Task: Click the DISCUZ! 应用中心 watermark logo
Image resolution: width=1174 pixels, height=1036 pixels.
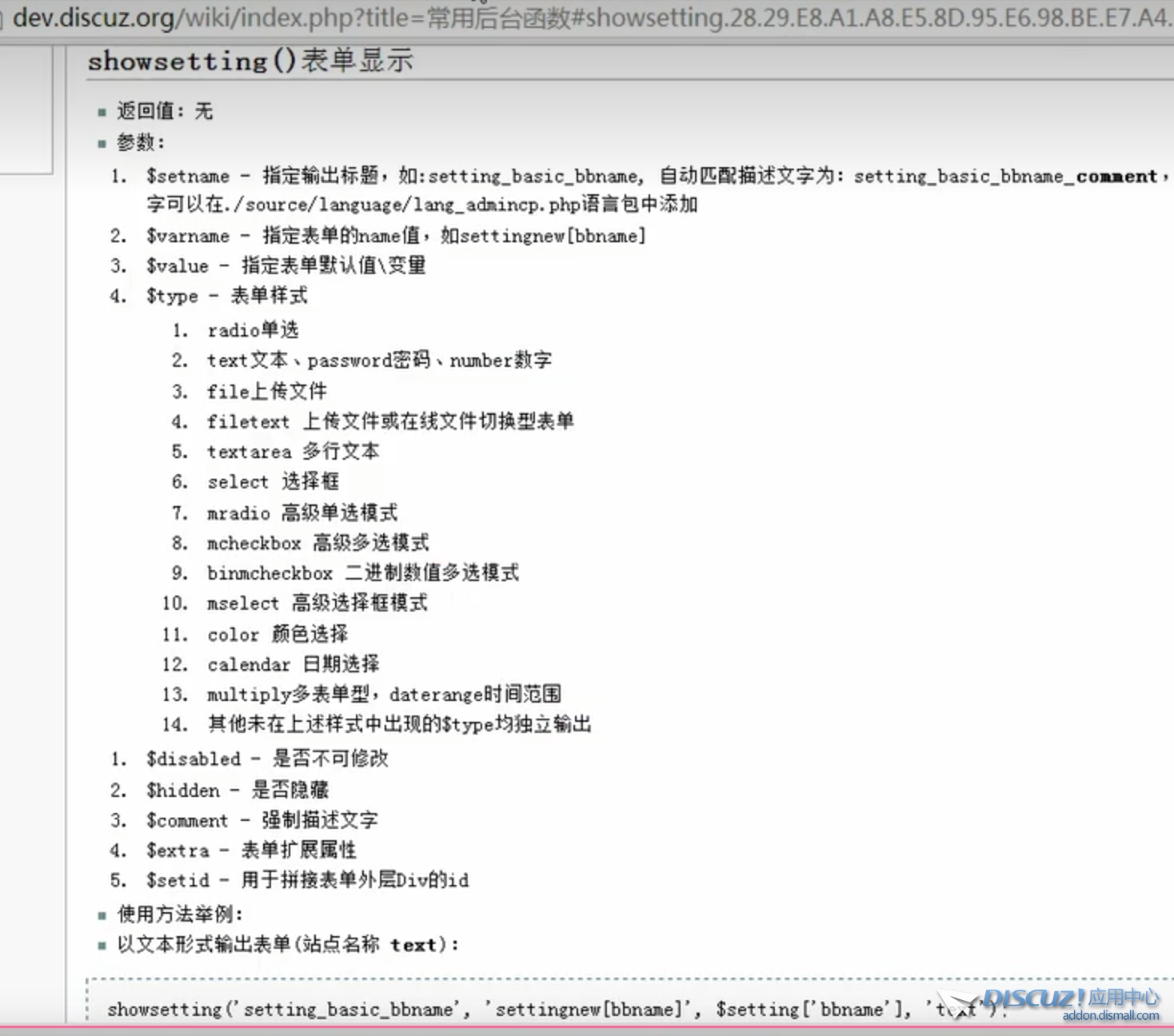Action: (1072, 998)
